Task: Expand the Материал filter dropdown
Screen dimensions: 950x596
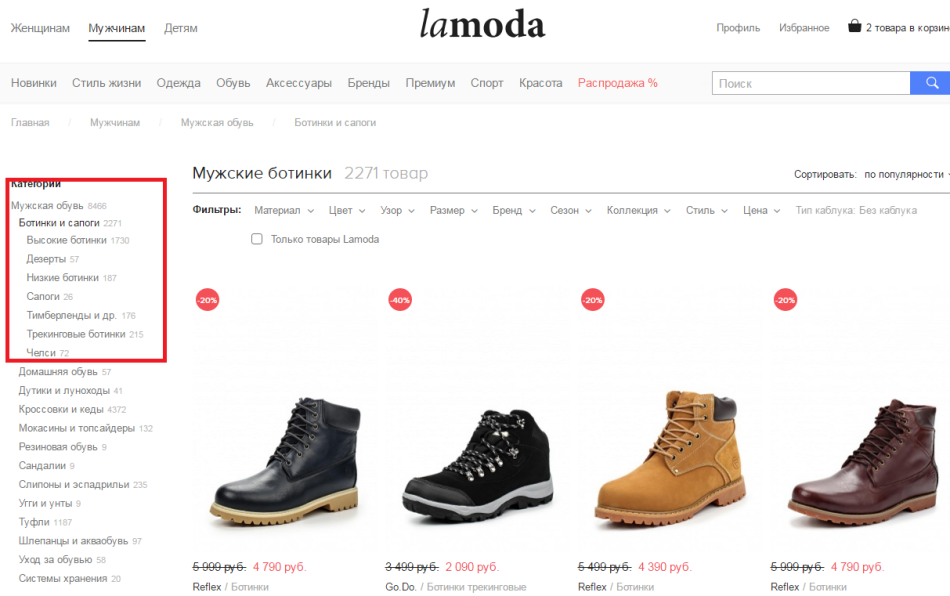Action: 284,210
